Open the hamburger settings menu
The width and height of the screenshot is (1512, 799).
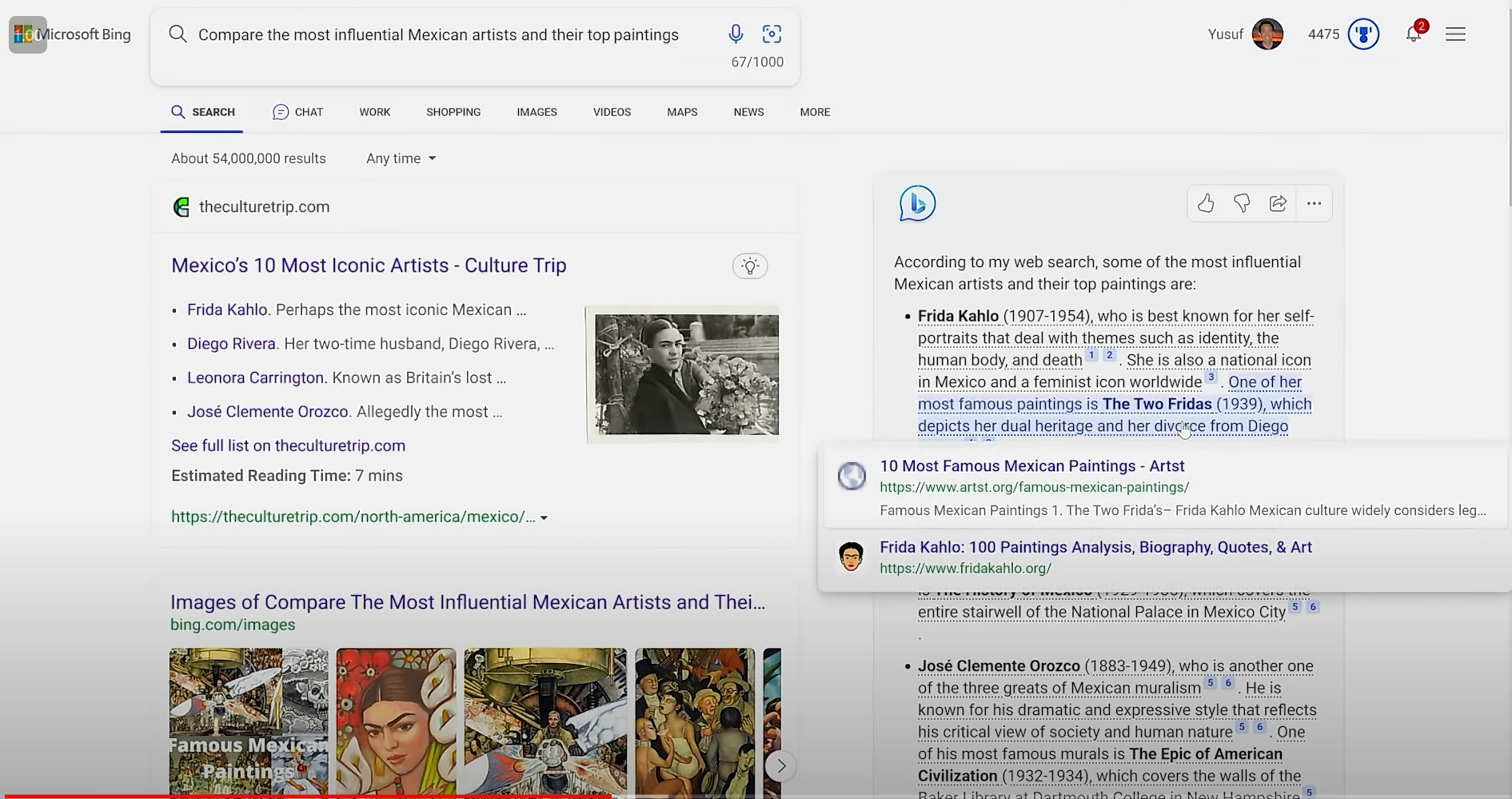pos(1455,34)
